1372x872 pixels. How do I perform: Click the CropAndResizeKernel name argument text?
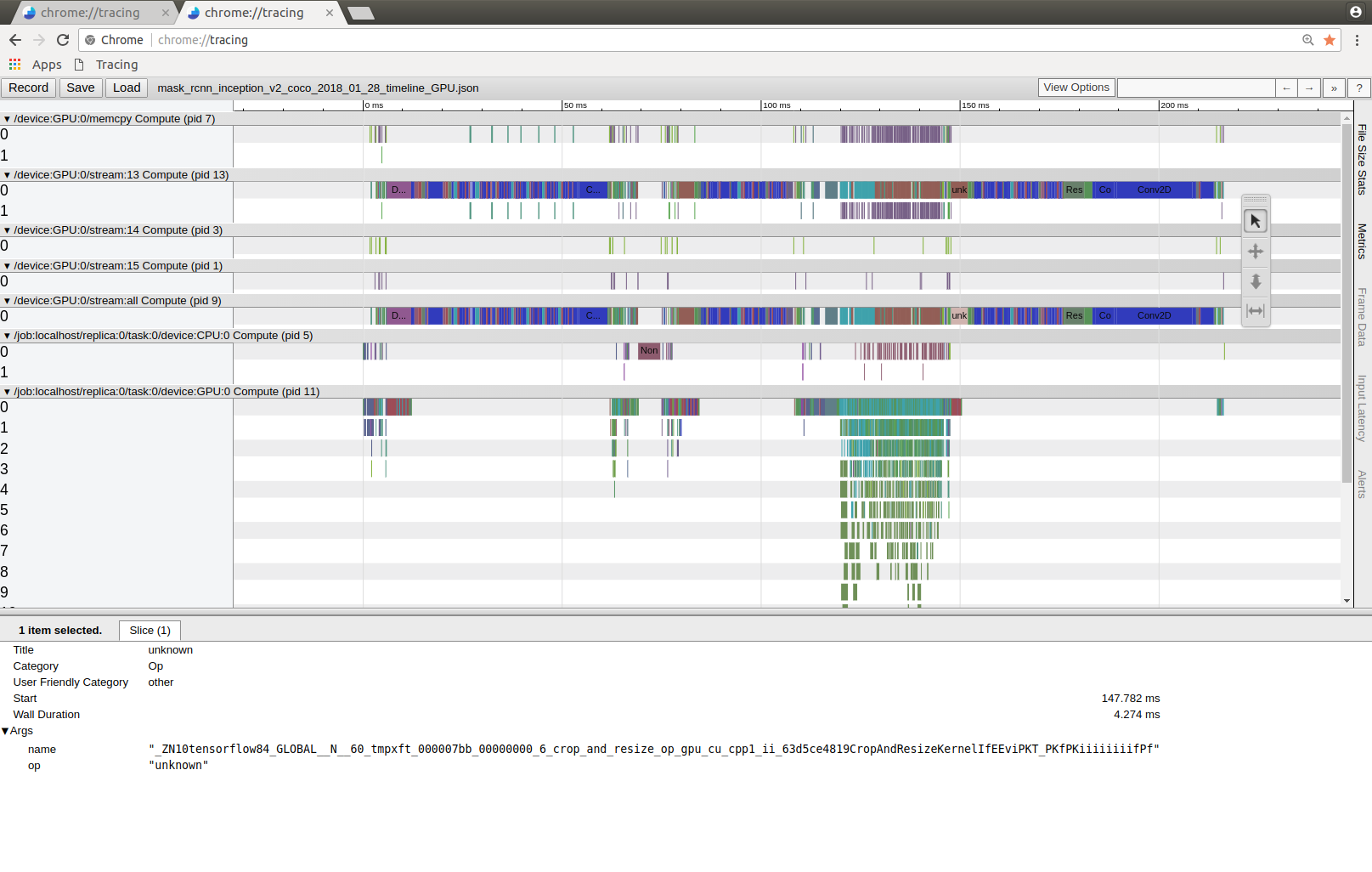click(654, 749)
